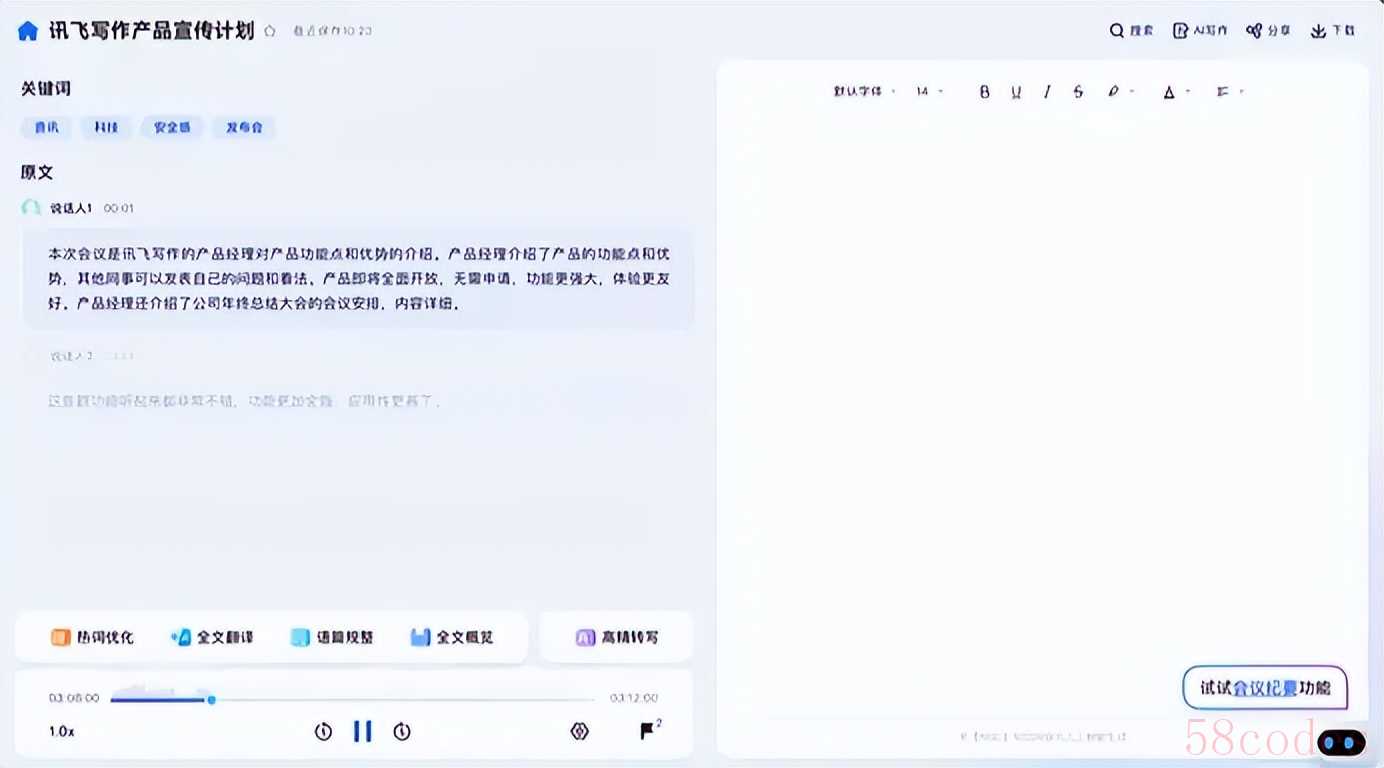Toggle bold formatting
This screenshot has width=1384, height=768.
(x=984, y=92)
